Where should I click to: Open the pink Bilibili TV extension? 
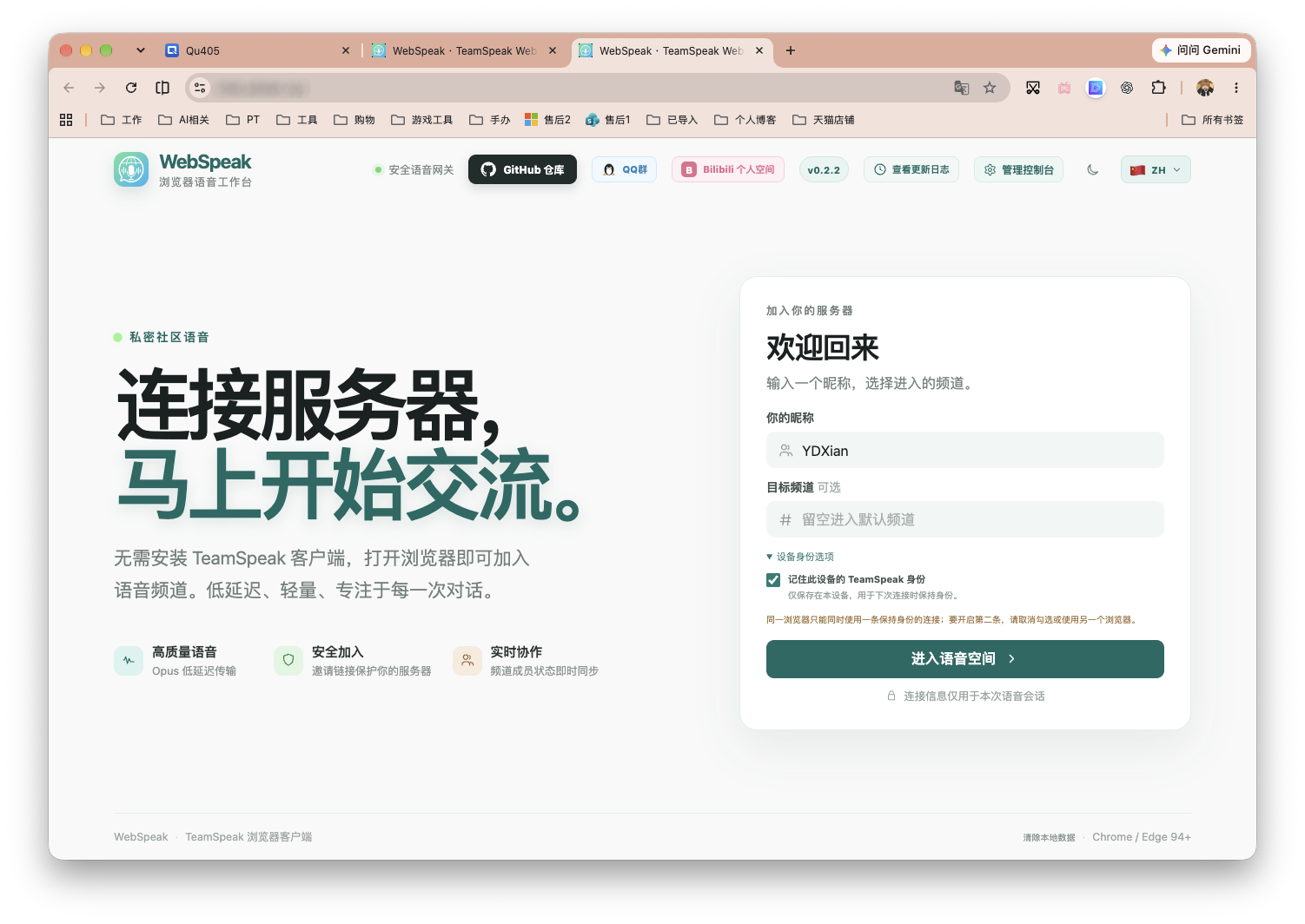(1064, 88)
